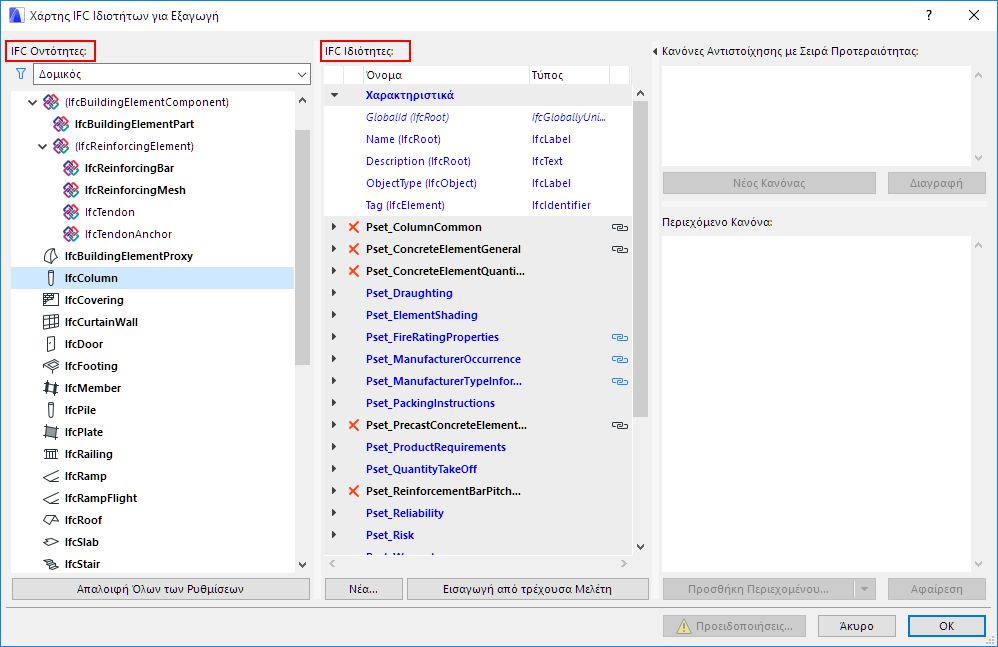Click the filter funnel icon beside Δομικός
This screenshot has height=647, width=998.
(21, 74)
